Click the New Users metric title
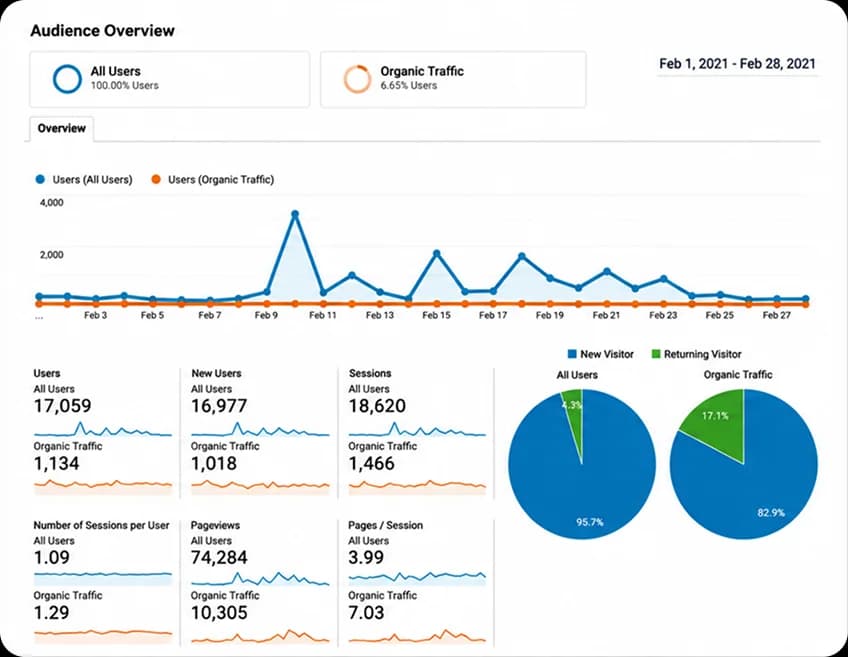 pyautogui.click(x=216, y=374)
